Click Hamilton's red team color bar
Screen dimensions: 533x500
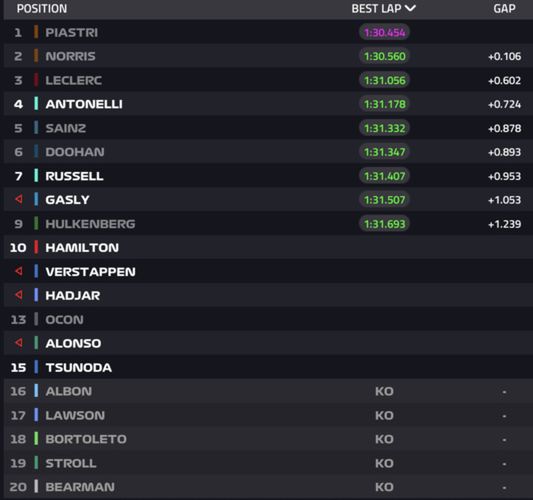(36, 247)
